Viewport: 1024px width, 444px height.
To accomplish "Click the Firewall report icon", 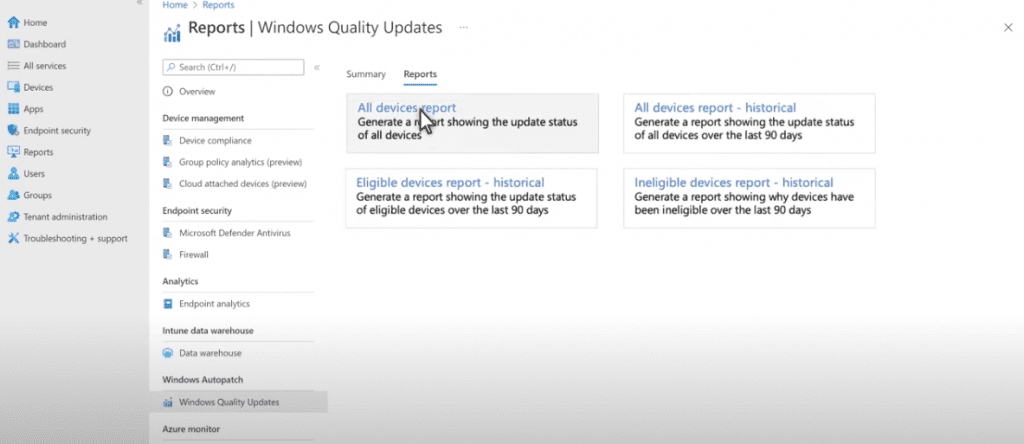I will click(168, 255).
